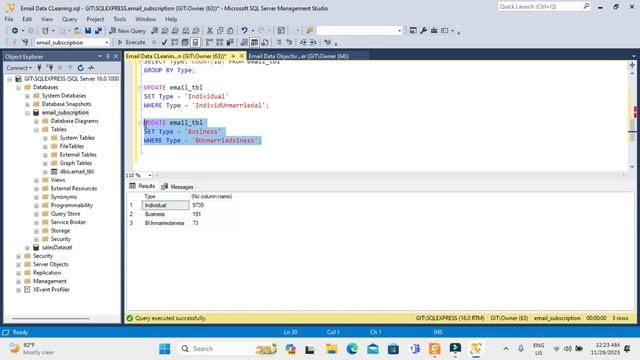Expand the dbo.email_tbl table node

(x=45, y=172)
